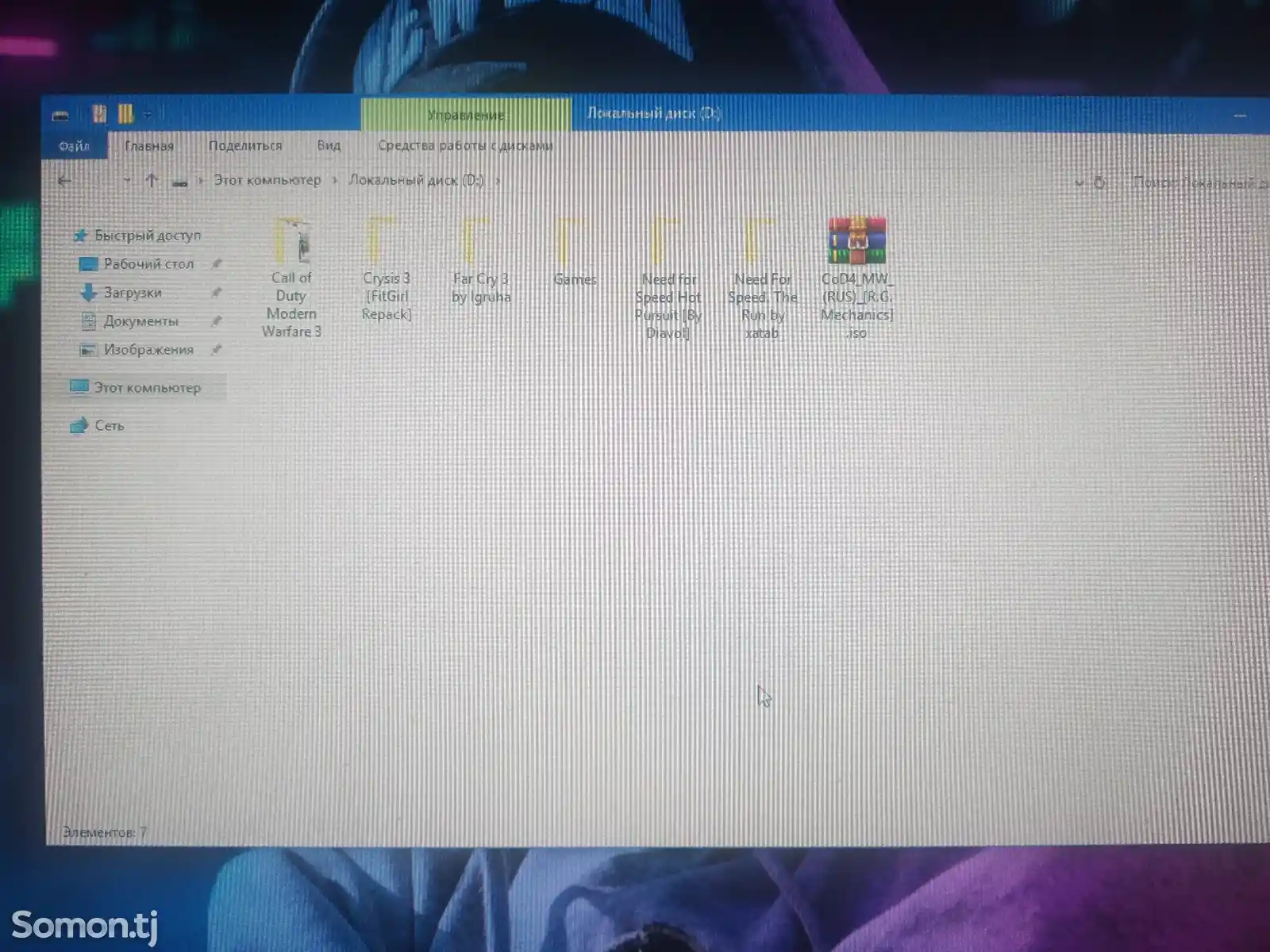
Task: Click the This PC computer icon in sidebar
Action: click(x=79, y=387)
